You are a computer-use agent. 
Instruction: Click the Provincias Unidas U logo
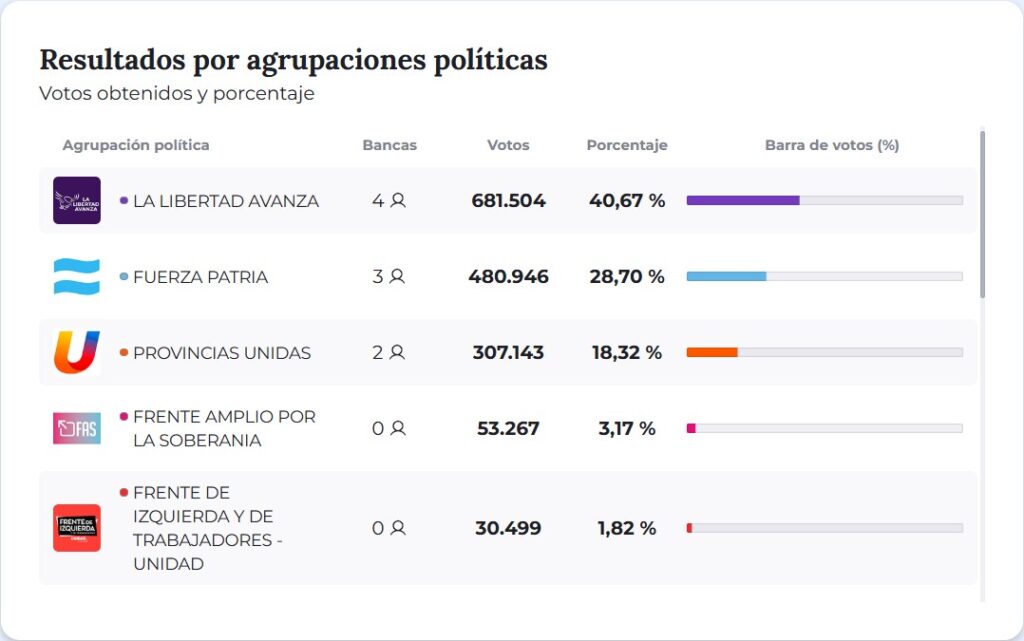(77, 352)
